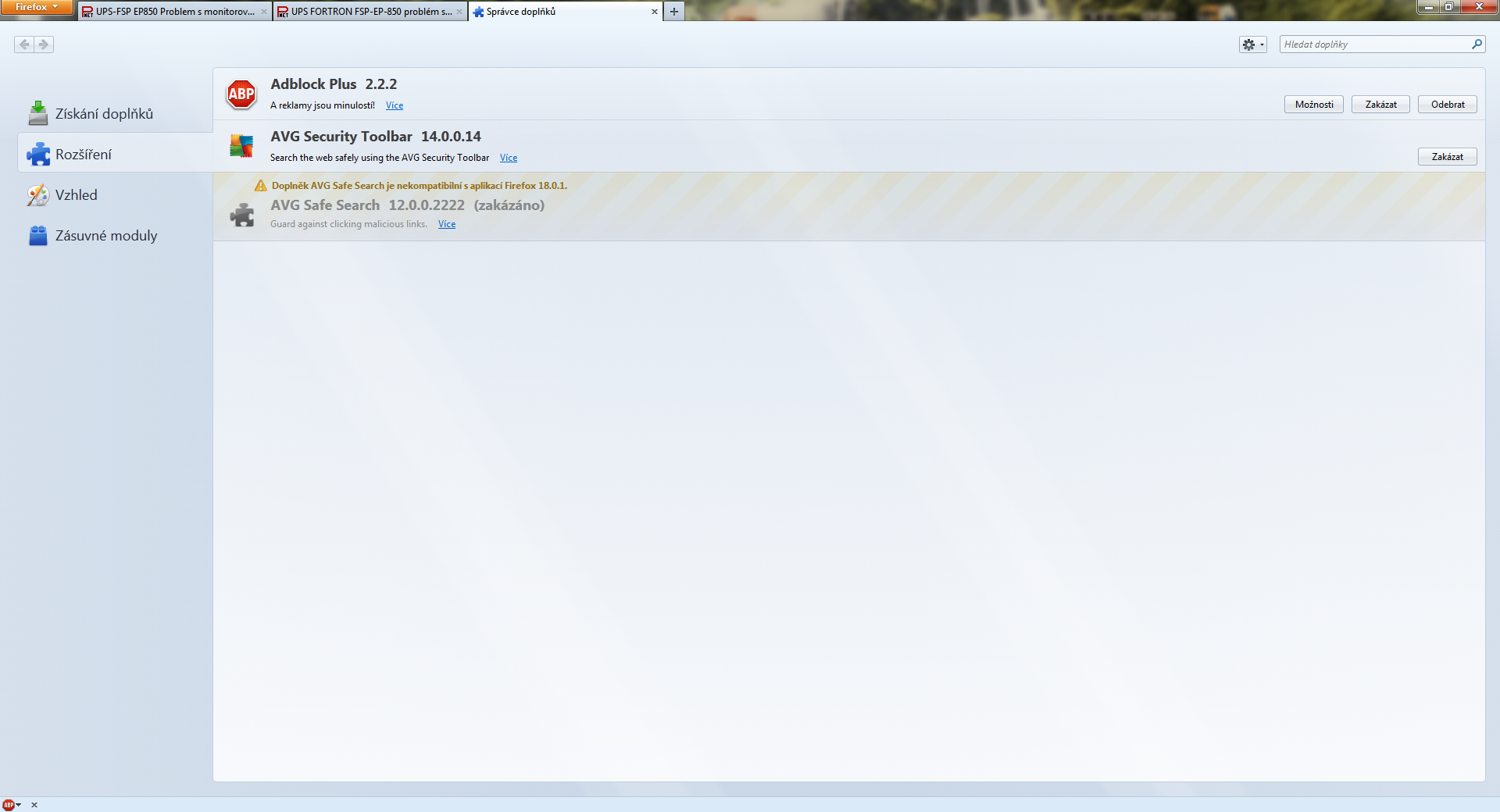Click the AVG Security Toolbar icon
The image size is (1500, 812).
pos(241,146)
